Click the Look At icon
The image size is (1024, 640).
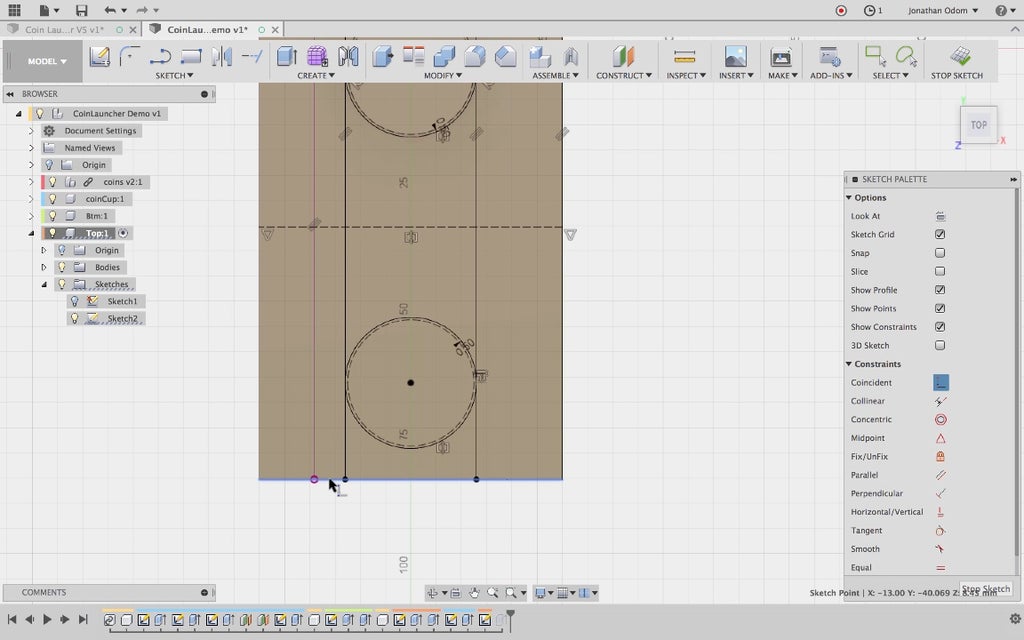coord(940,216)
